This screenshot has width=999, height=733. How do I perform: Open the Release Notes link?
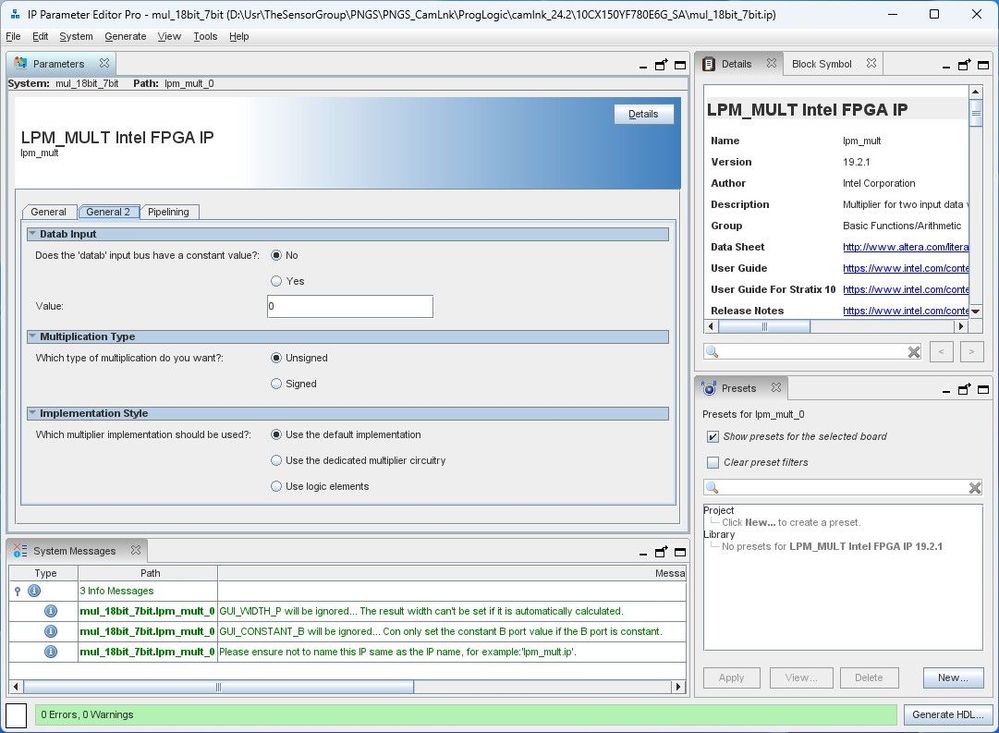coord(905,310)
